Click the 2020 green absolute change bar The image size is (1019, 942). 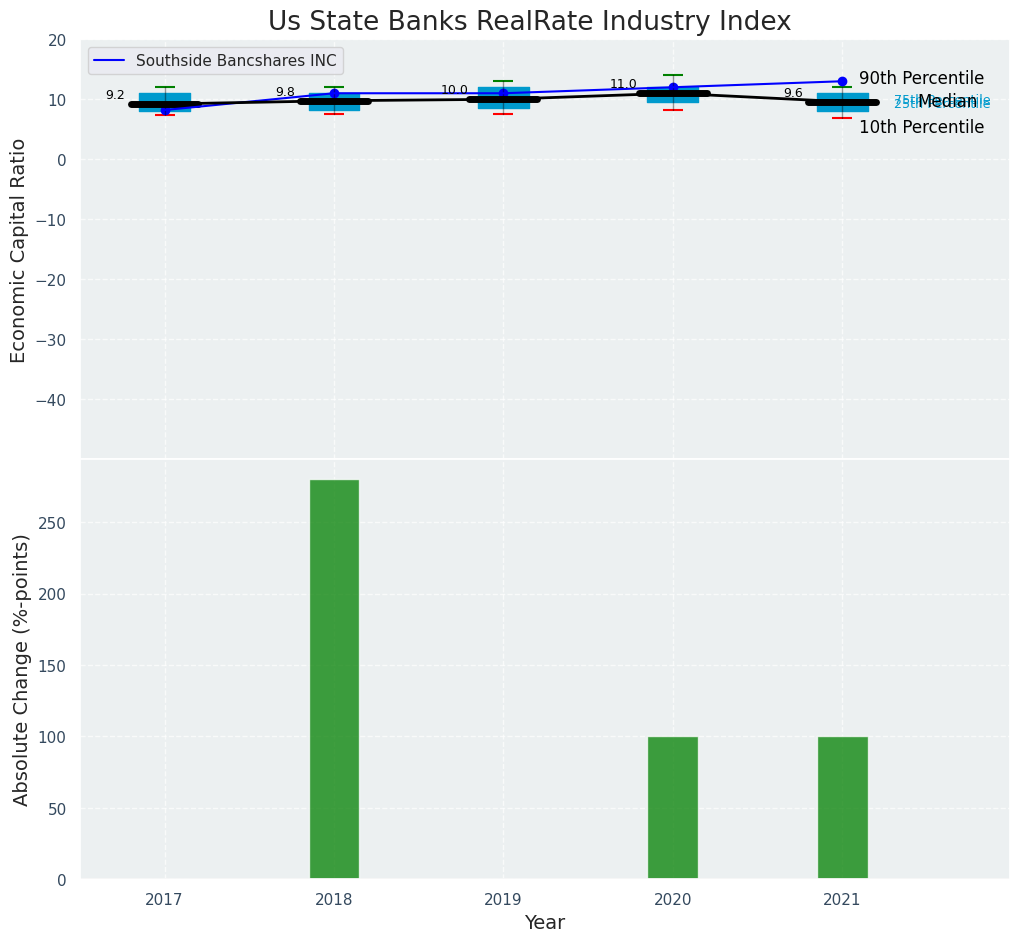pos(673,807)
